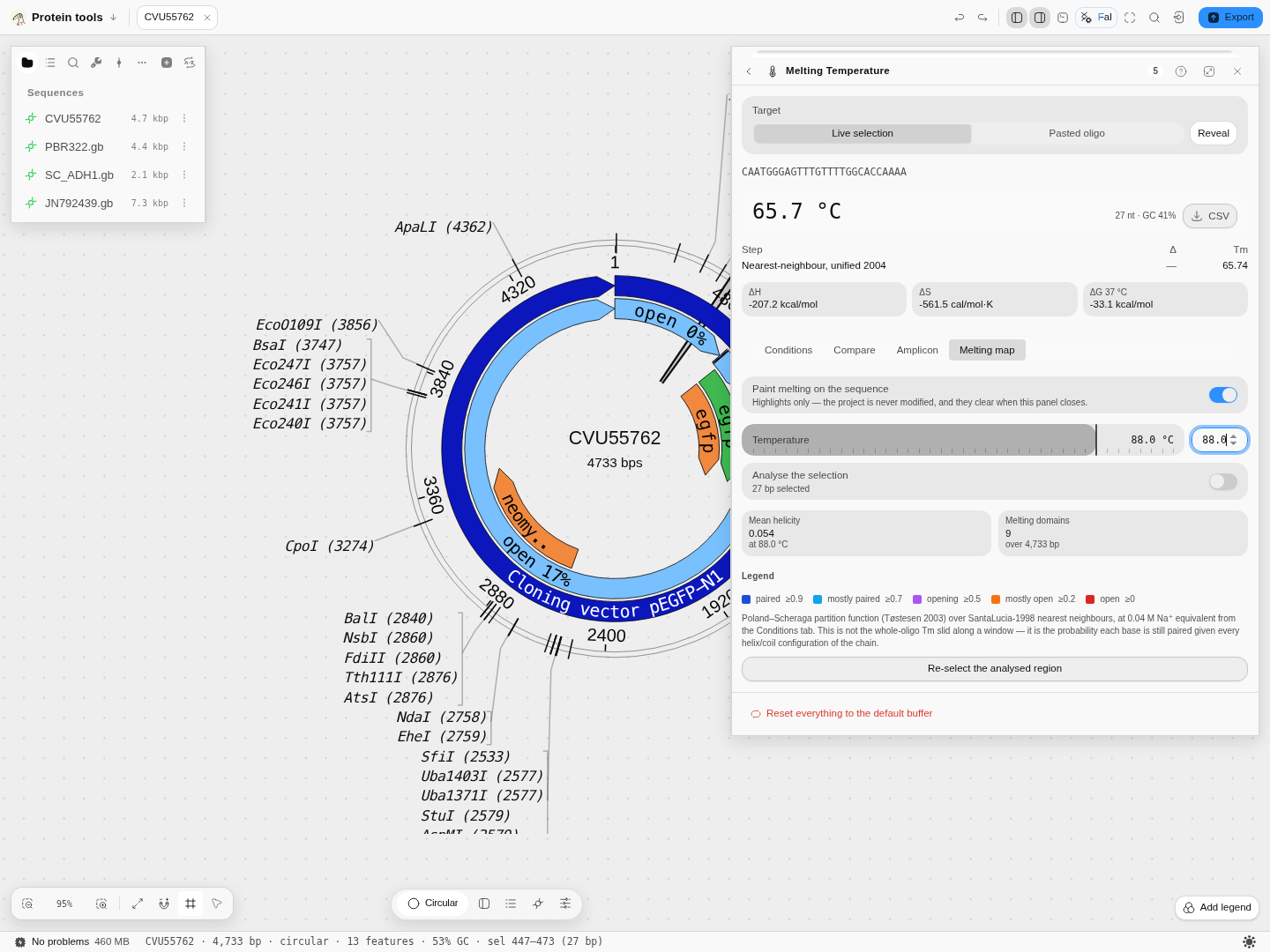Click the Export button
Image resolution: width=1270 pixels, height=952 pixels.
pos(1230,18)
